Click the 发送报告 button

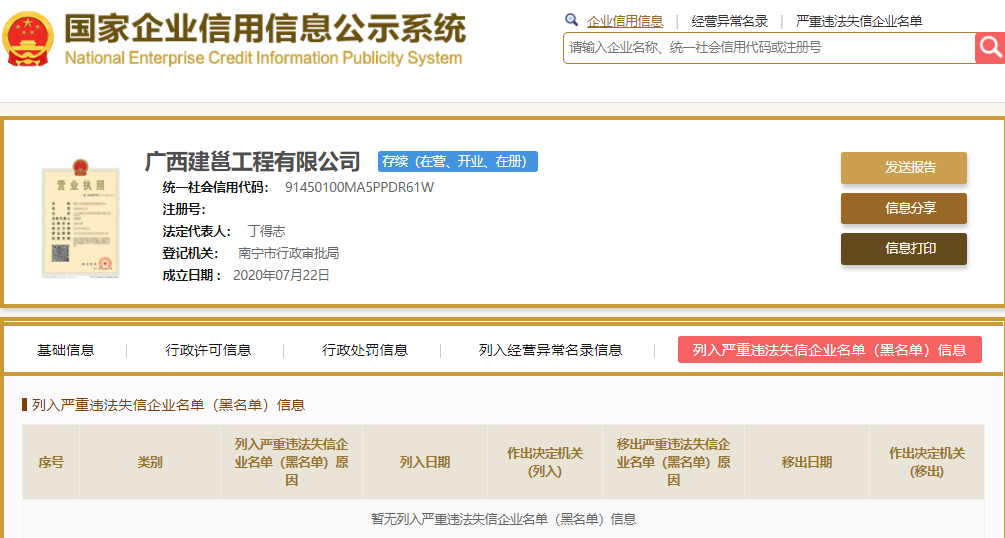click(x=904, y=167)
